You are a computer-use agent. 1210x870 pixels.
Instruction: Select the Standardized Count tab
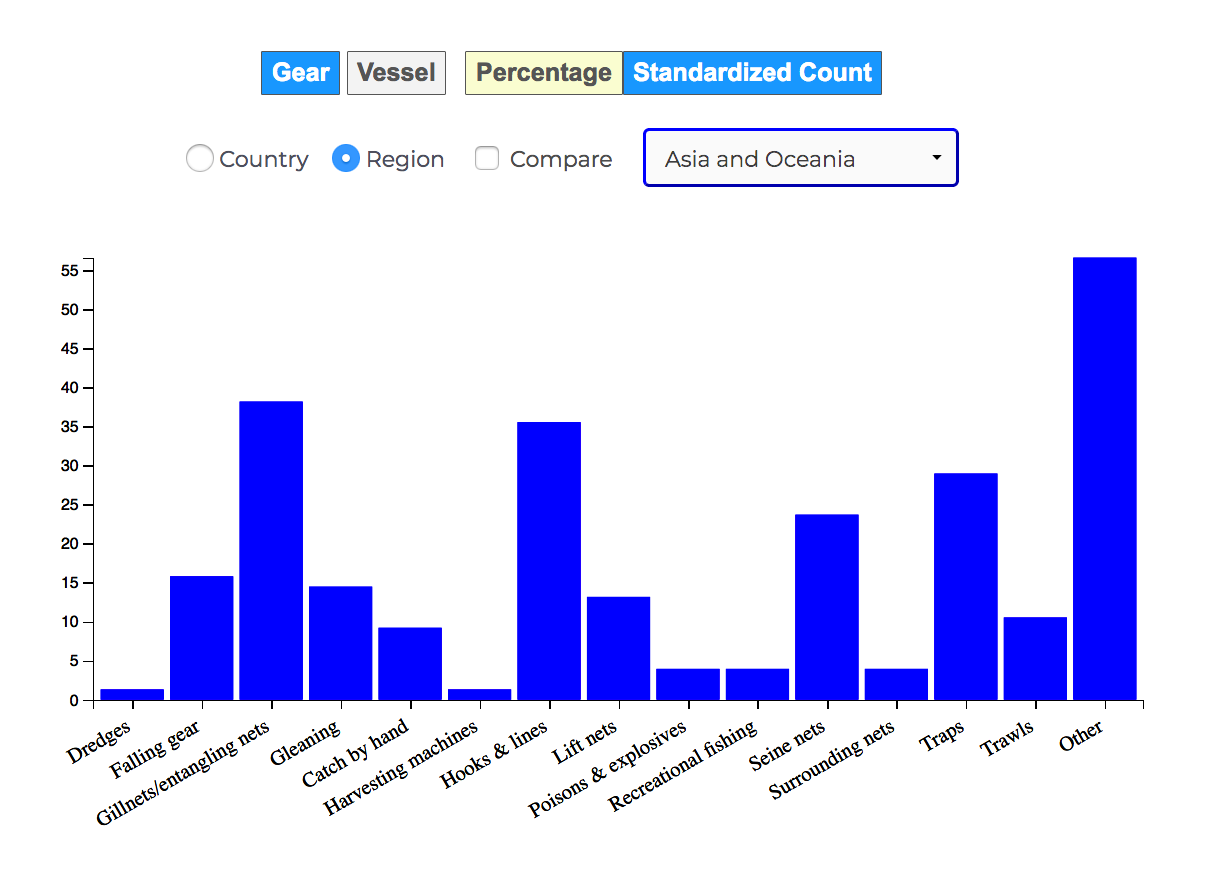point(752,73)
